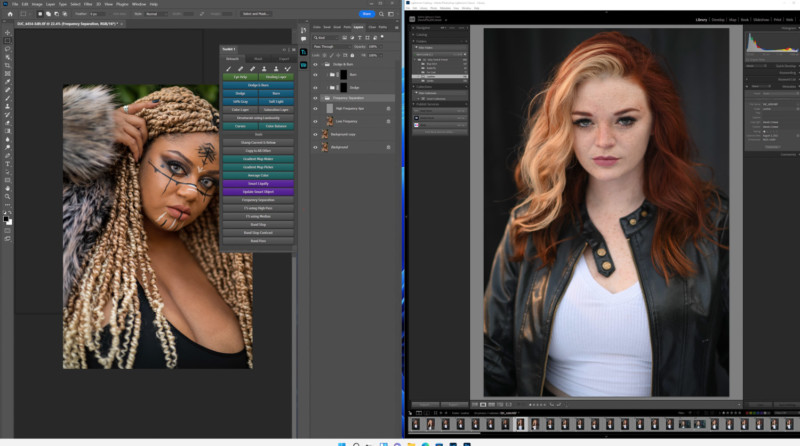The height and width of the screenshot is (446, 800).
Task: Click the checkmark brush icon in Toolkit panel
Action: [x=288, y=68]
